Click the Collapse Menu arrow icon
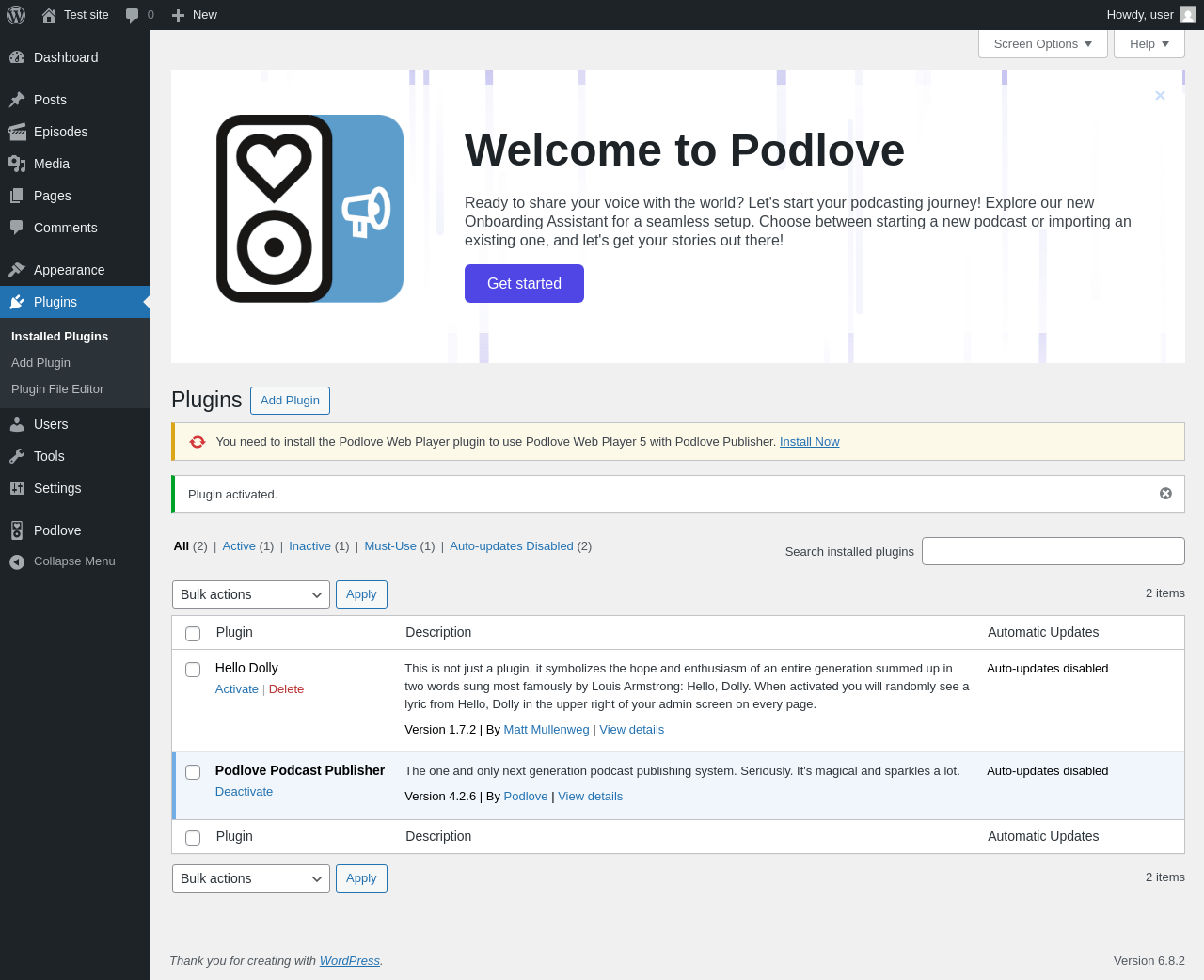This screenshot has height=980, width=1204. pos(17,561)
